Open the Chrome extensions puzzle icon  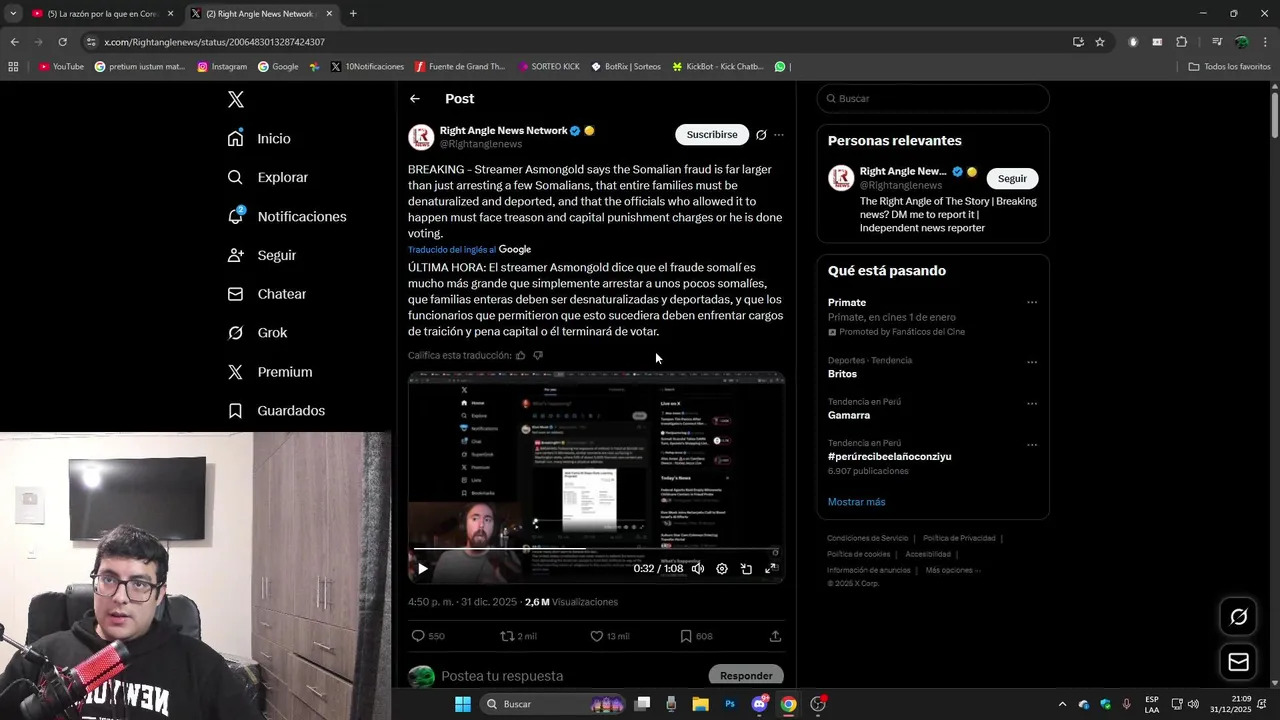coord(1182,42)
